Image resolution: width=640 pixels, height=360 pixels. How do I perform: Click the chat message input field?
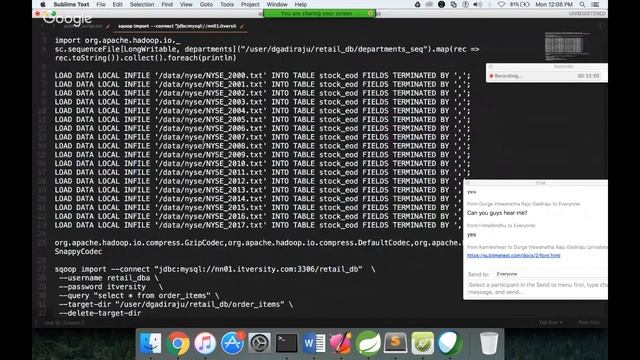[537, 288]
